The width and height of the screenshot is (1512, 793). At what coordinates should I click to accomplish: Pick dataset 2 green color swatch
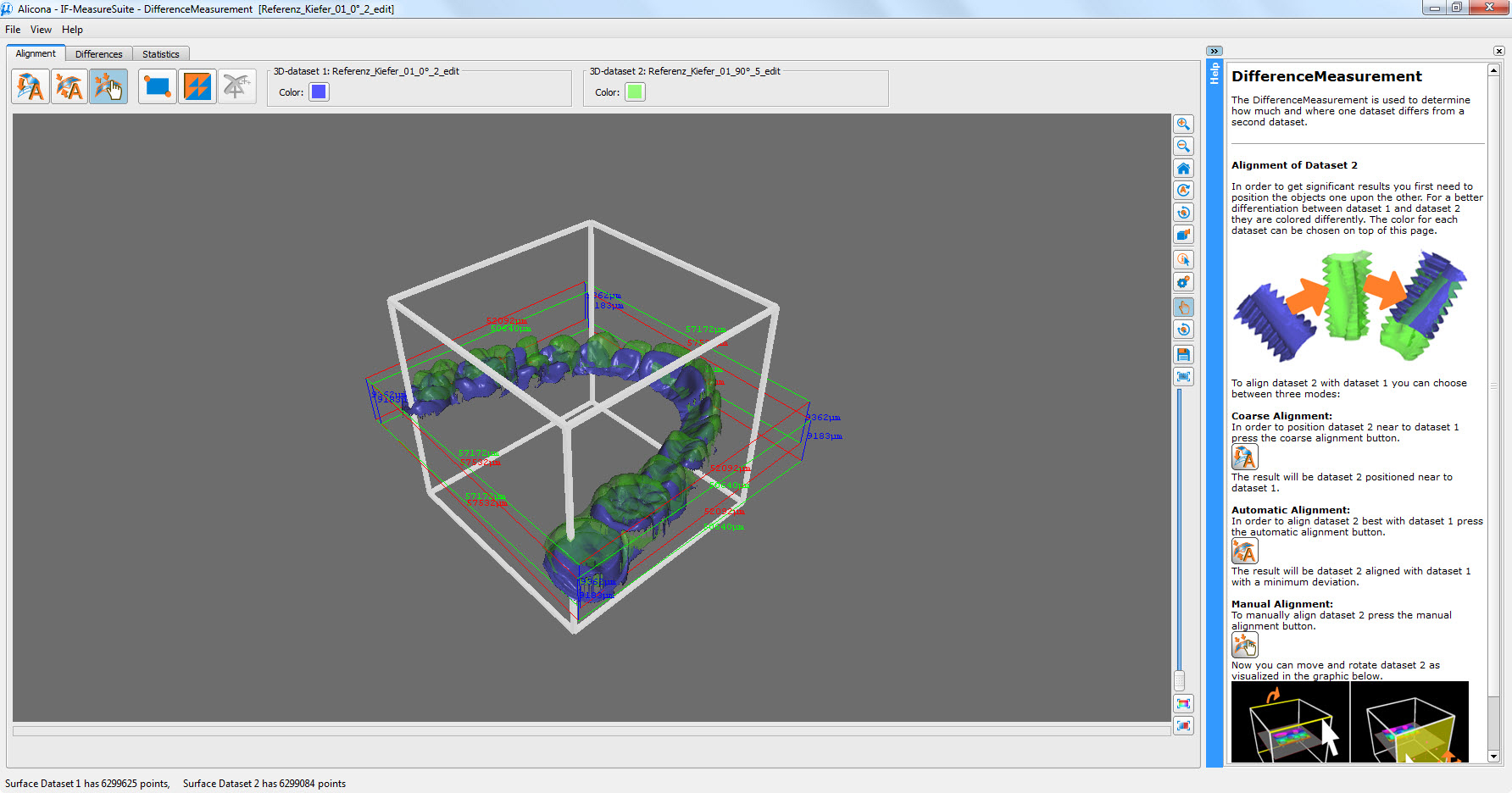coord(635,92)
